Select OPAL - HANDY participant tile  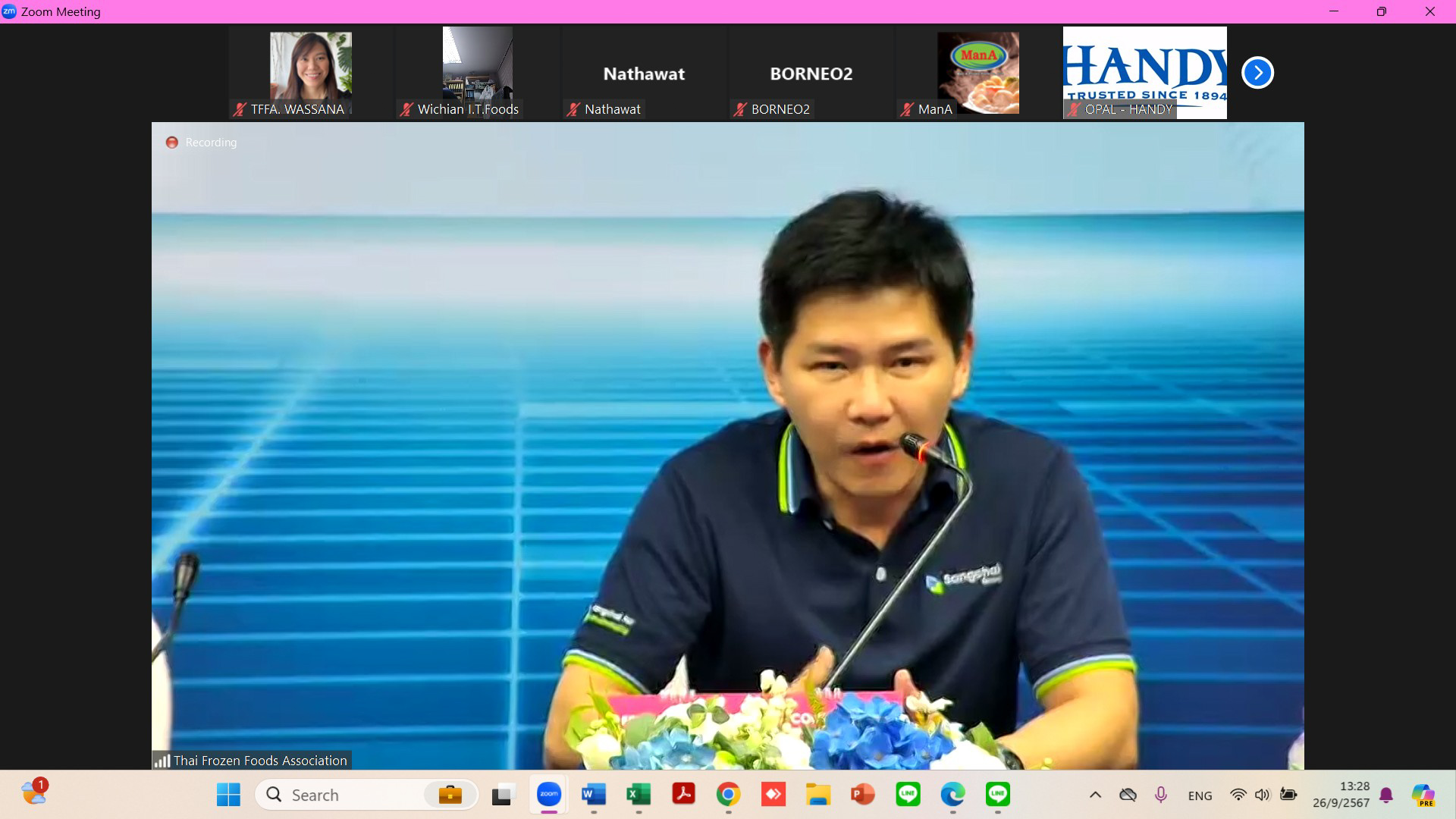(1144, 73)
